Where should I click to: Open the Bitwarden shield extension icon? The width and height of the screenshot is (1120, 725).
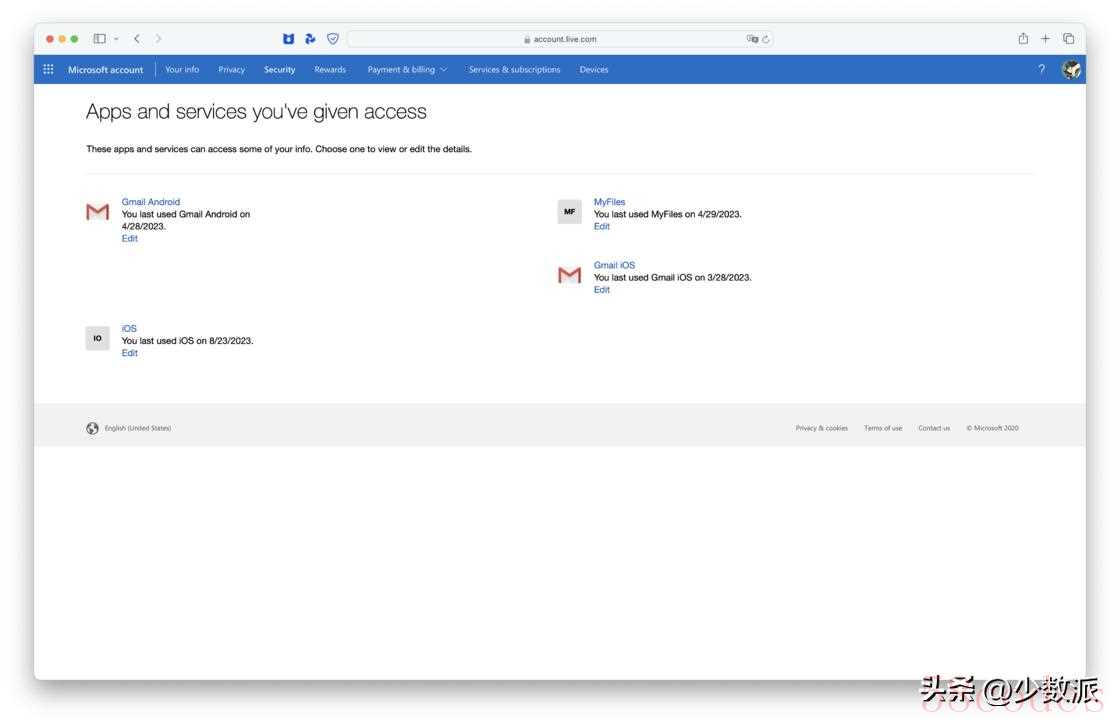288,39
